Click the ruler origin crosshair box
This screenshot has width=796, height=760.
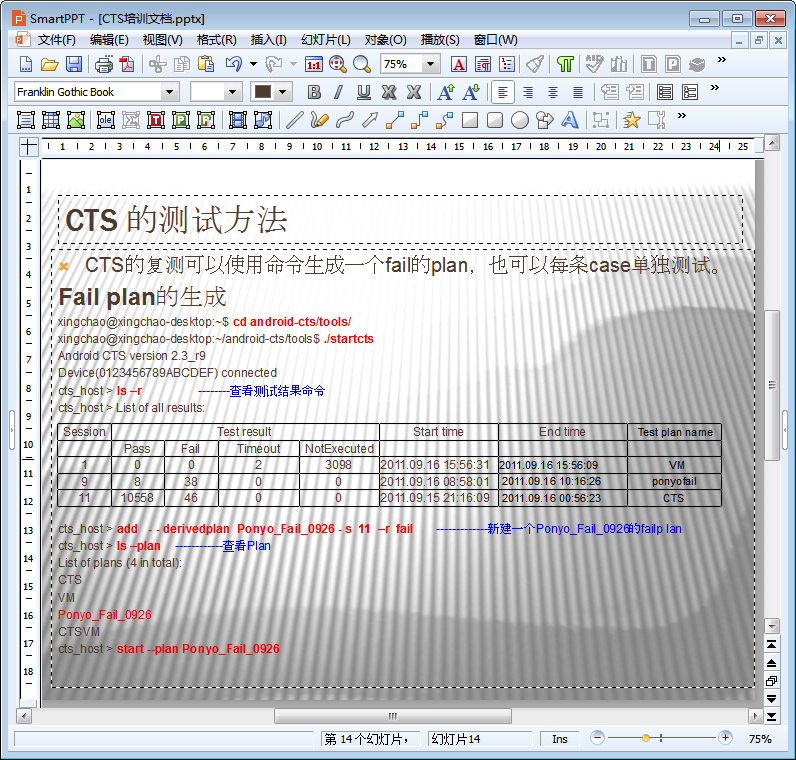click(28, 147)
